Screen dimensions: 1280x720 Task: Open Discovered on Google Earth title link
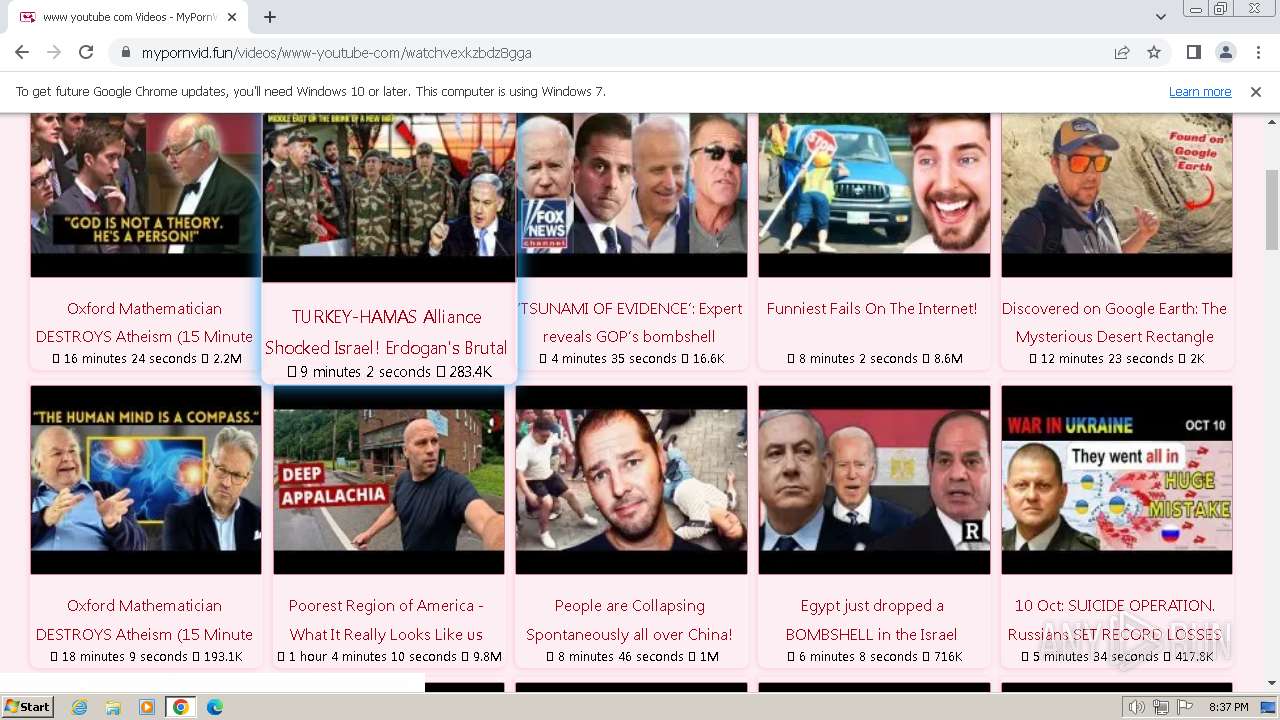[1114, 322]
